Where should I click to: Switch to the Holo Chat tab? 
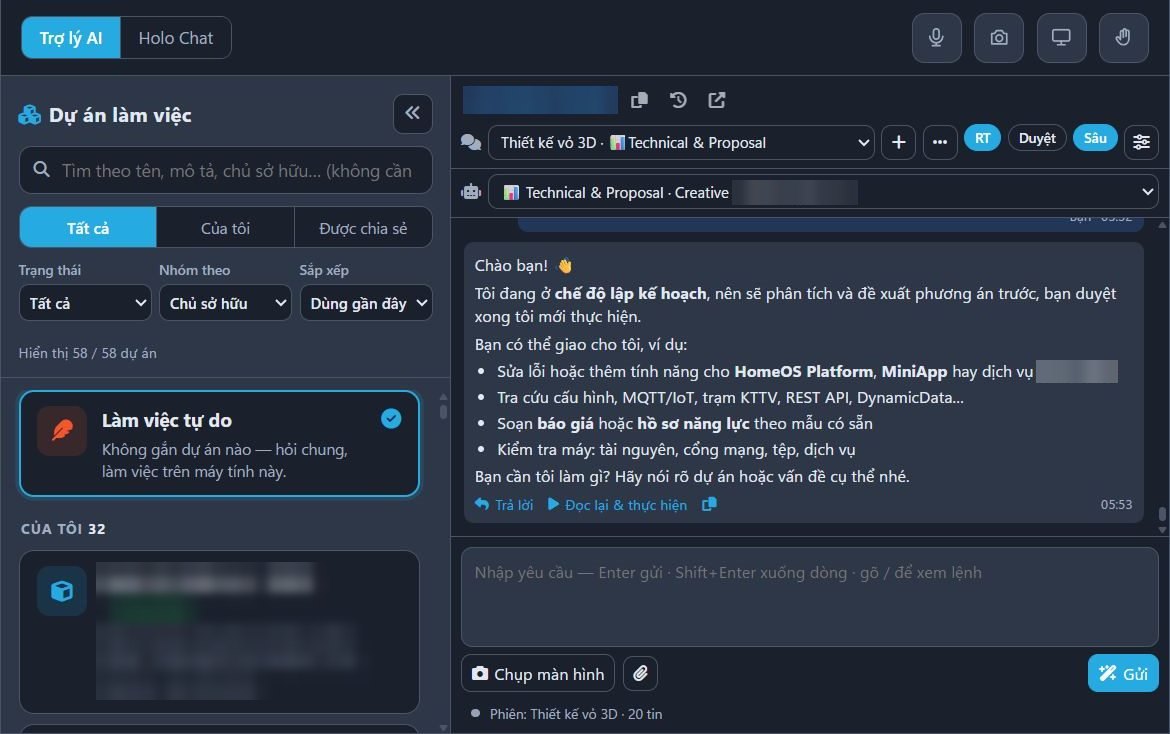point(175,37)
